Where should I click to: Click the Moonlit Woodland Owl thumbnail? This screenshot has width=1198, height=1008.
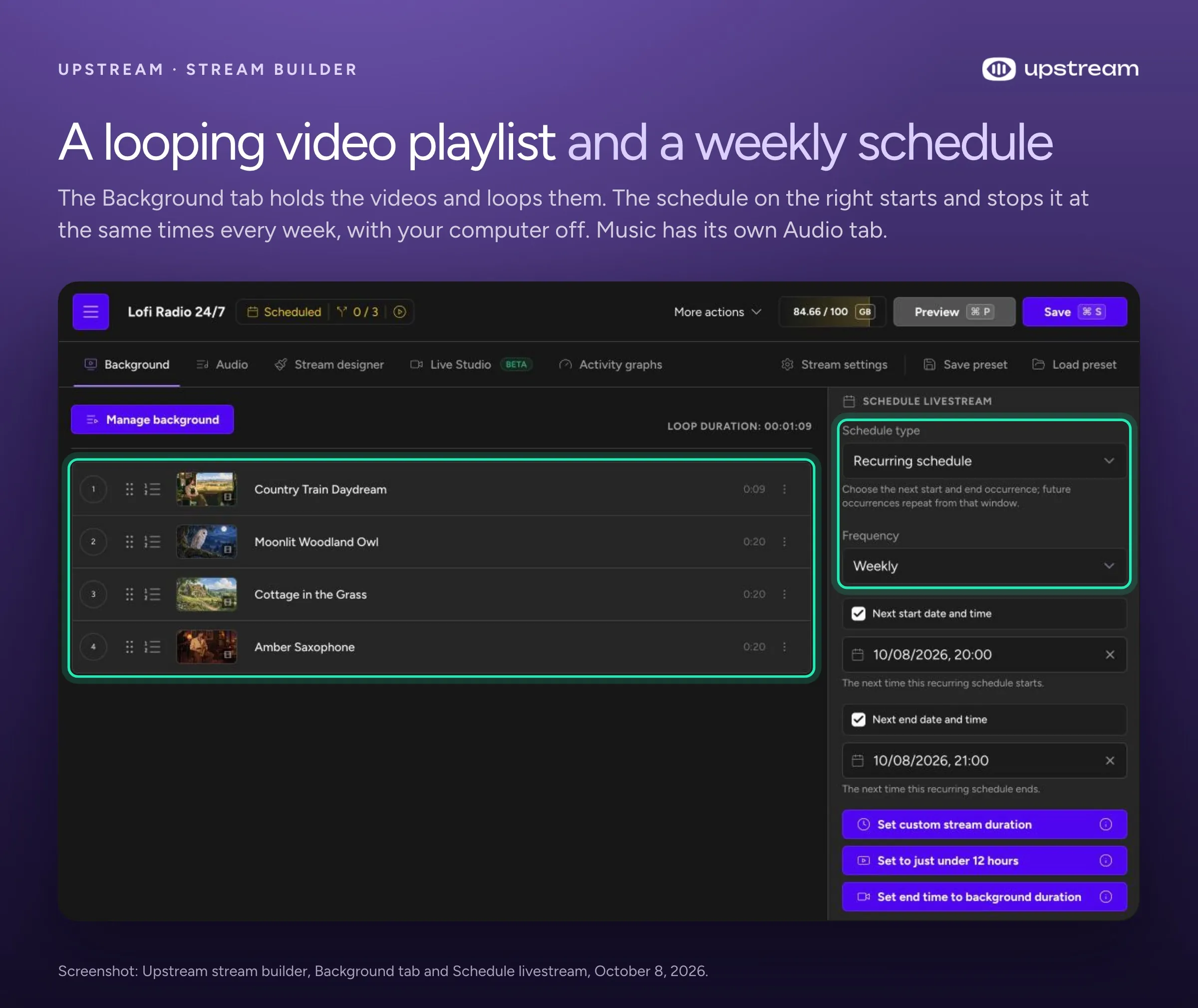coord(206,542)
